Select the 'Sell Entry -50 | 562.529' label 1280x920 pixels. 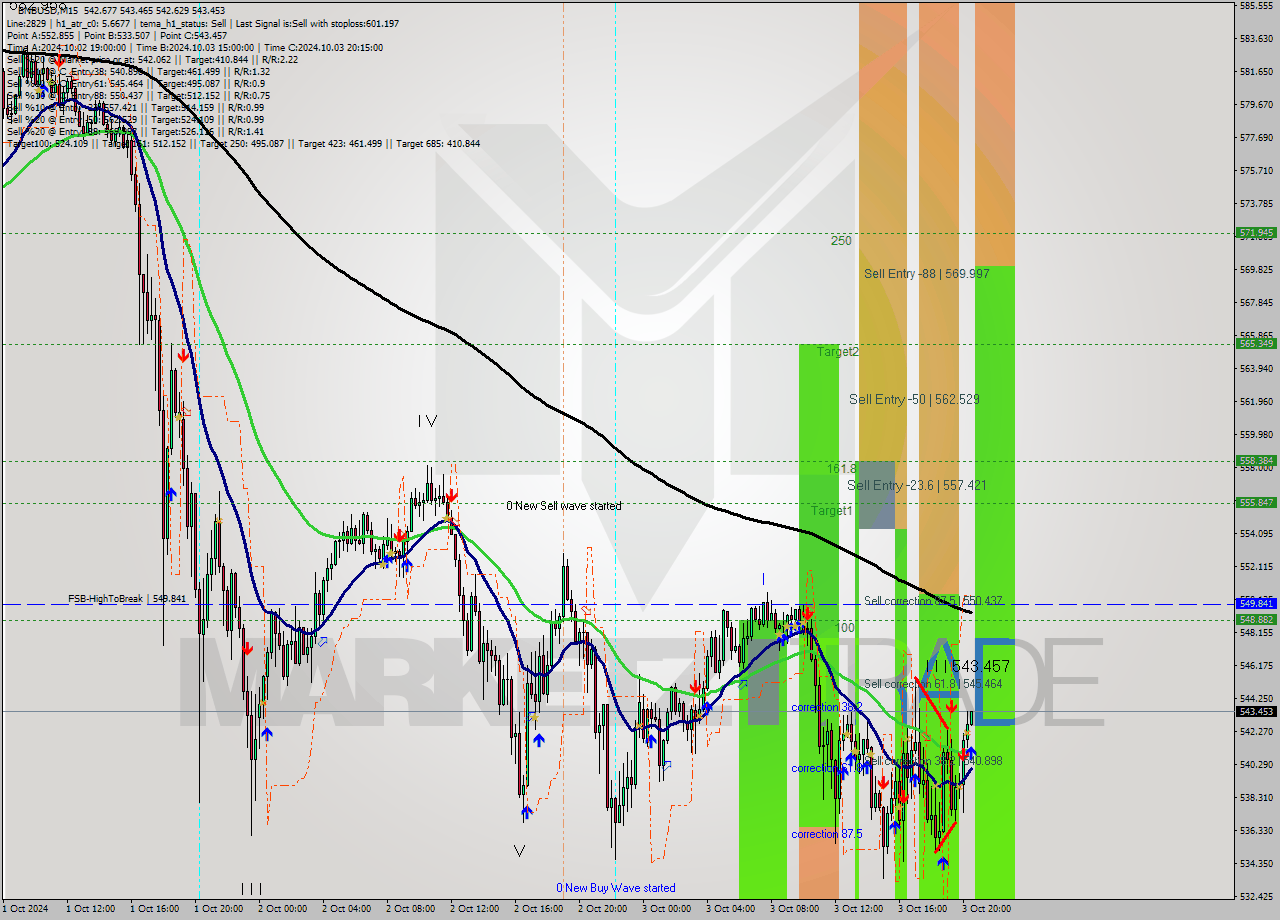click(914, 399)
